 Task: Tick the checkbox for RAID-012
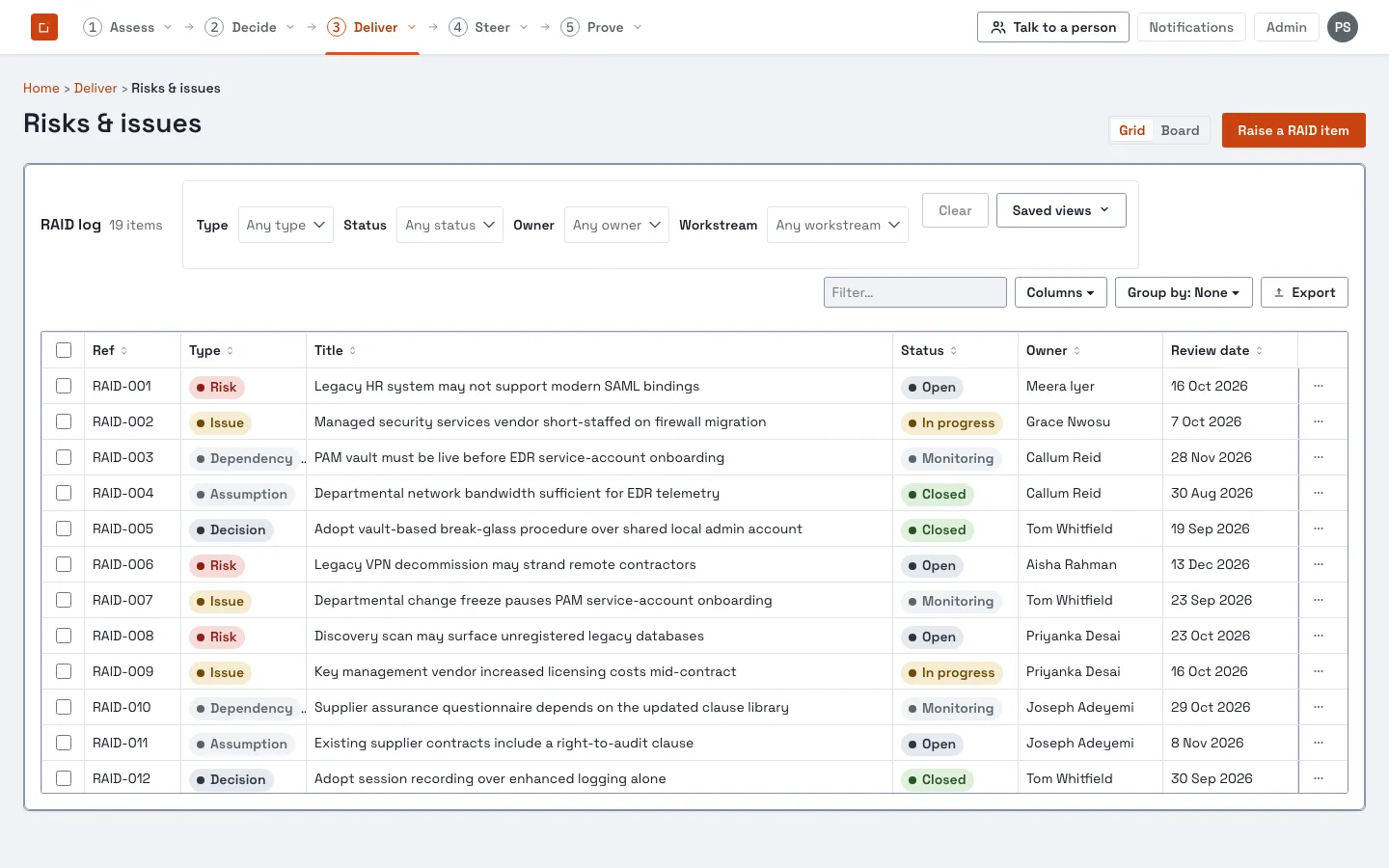tap(64, 778)
